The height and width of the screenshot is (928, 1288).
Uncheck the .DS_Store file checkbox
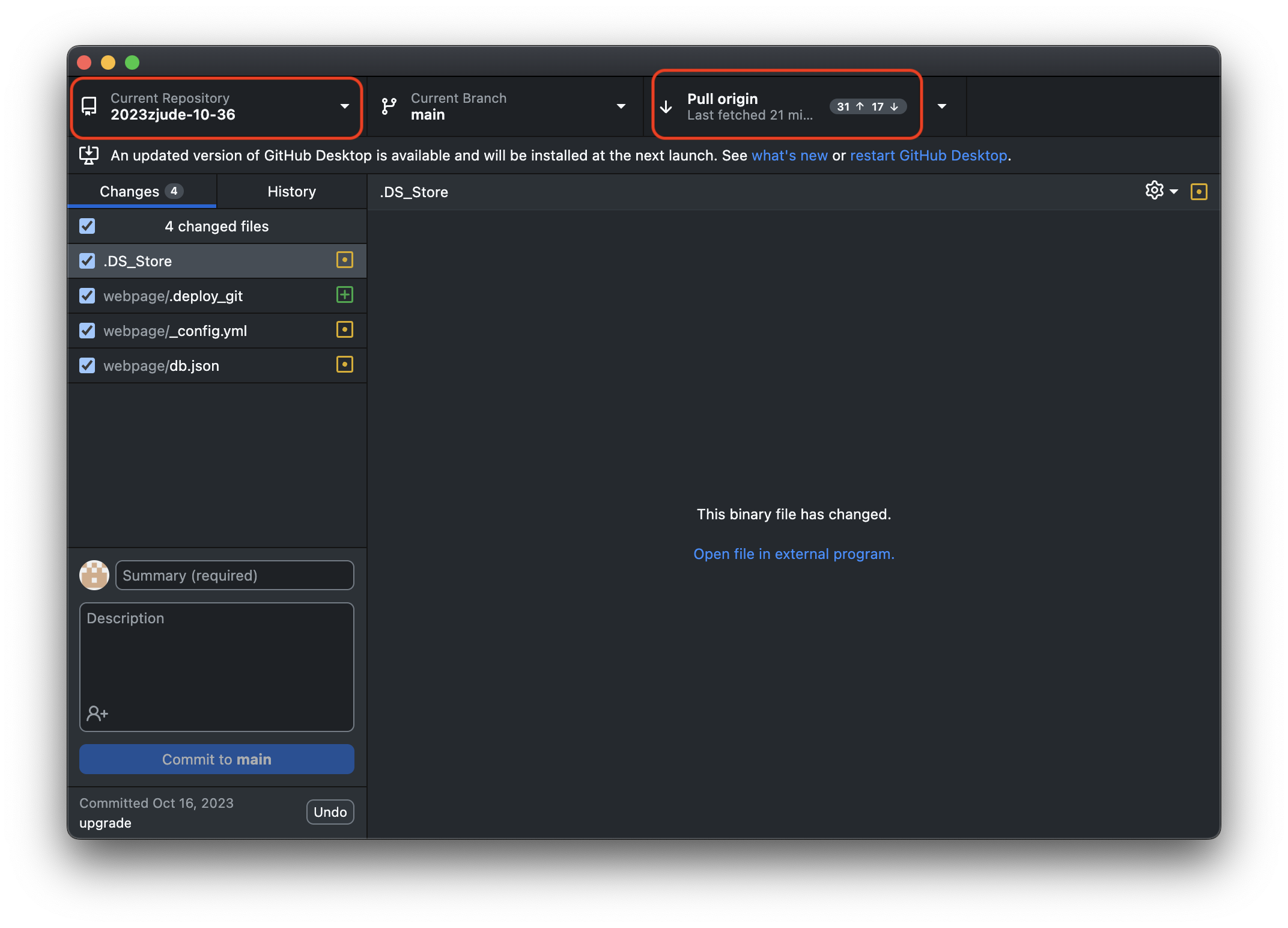87,261
